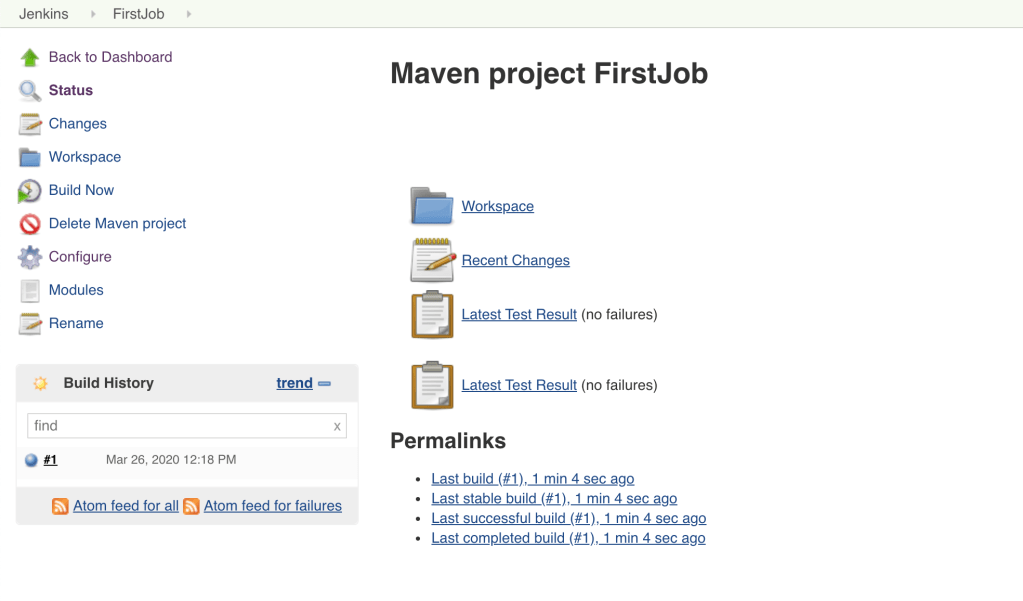
Task: Open the Changes menu item
Action: click(x=77, y=124)
